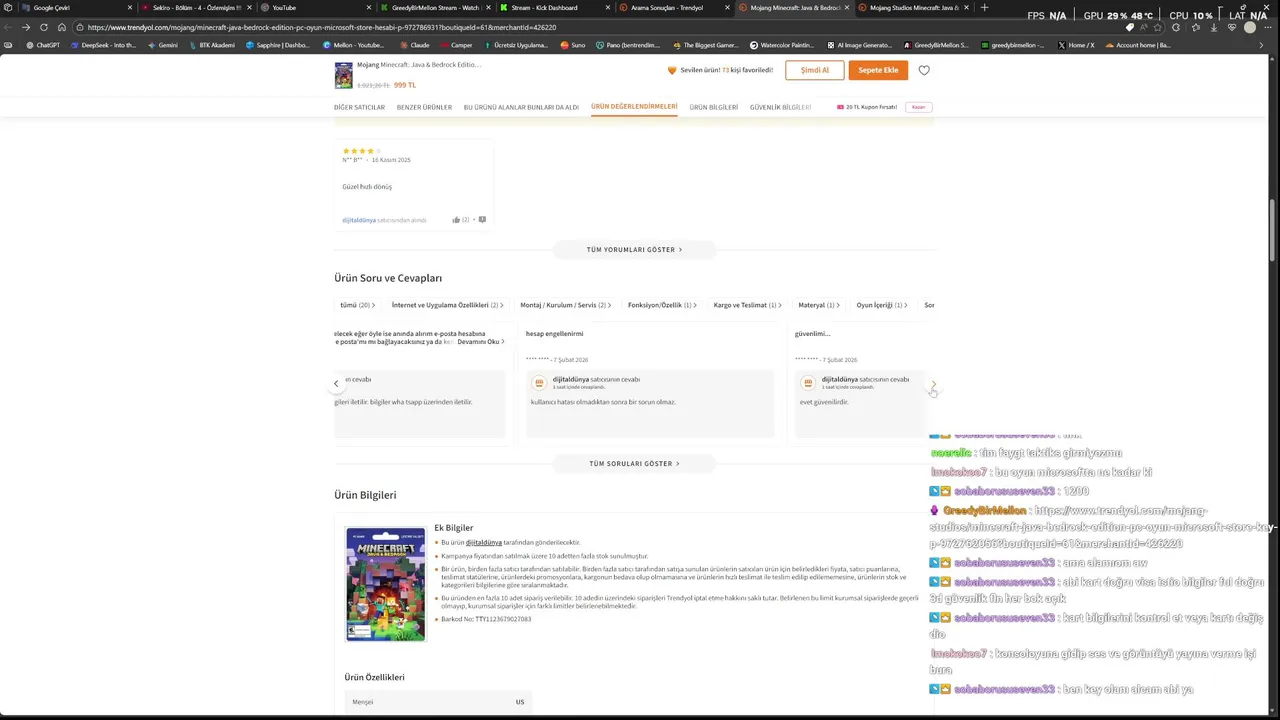1280x720 pixels.
Task: Click the Minecraft product image thumbnail
Action: click(385, 584)
